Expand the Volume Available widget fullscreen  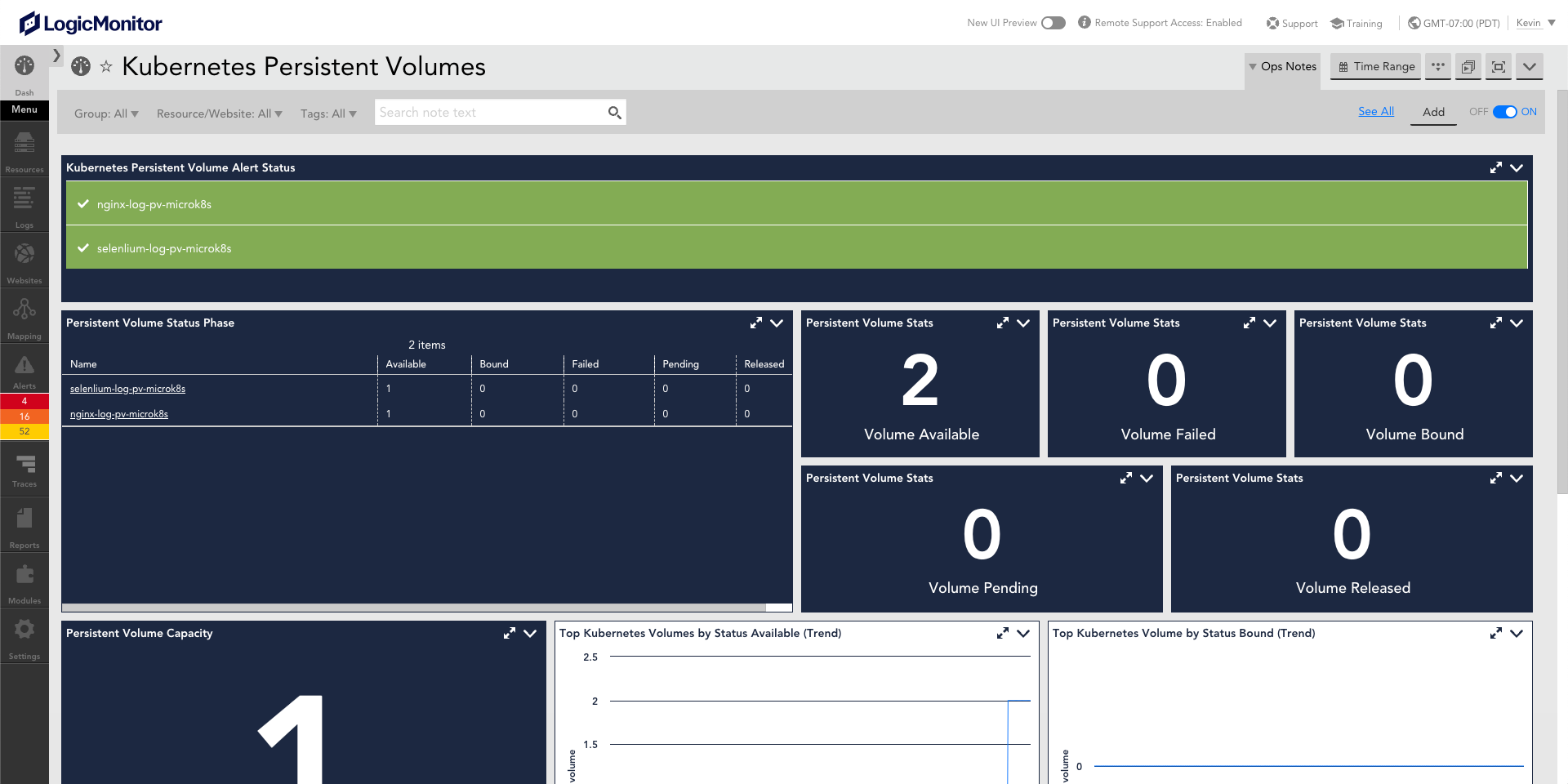point(1003,323)
